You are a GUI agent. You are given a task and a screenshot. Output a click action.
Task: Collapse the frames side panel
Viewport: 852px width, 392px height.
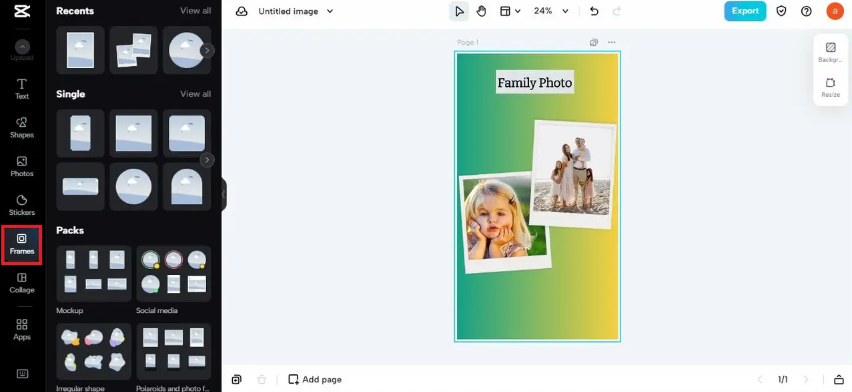pyautogui.click(x=223, y=194)
